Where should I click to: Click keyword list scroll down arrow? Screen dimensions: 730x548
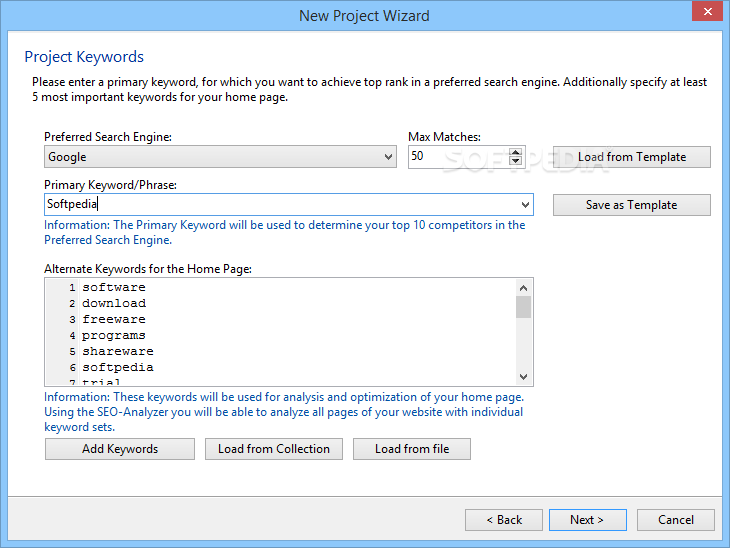pos(523,377)
